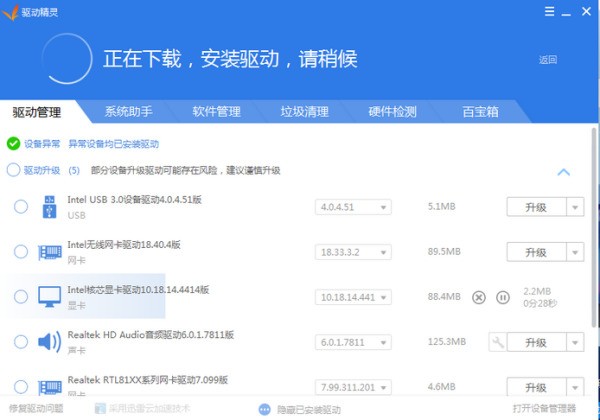Open 打开设备管理器 link
Viewport: 600px width, 420px height.
tap(544, 408)
